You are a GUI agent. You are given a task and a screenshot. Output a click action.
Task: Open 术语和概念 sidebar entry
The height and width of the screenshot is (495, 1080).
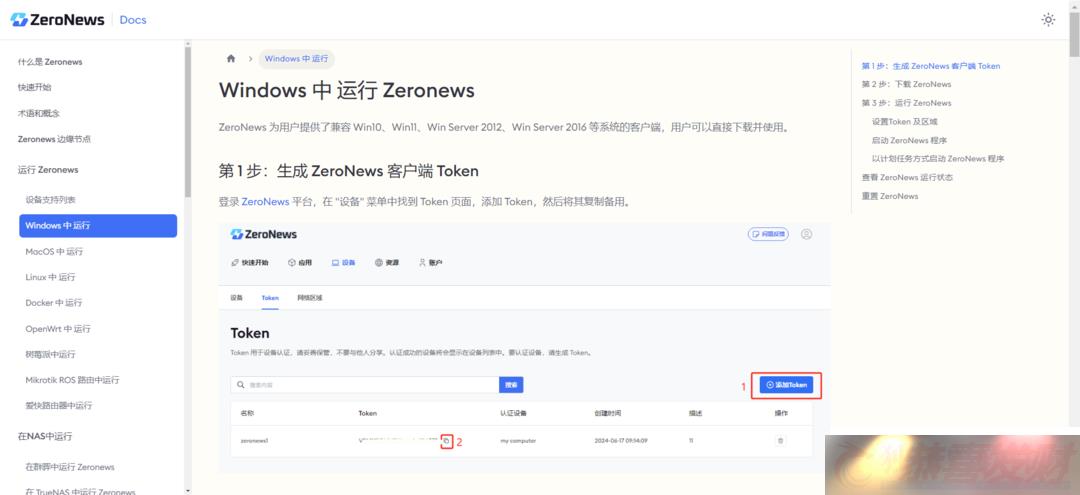39,113
